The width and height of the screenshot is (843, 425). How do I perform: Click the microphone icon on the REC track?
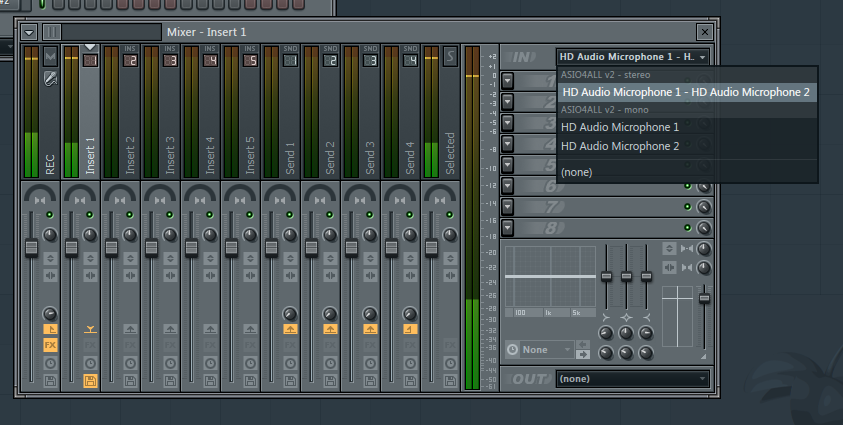pos(50,78)
